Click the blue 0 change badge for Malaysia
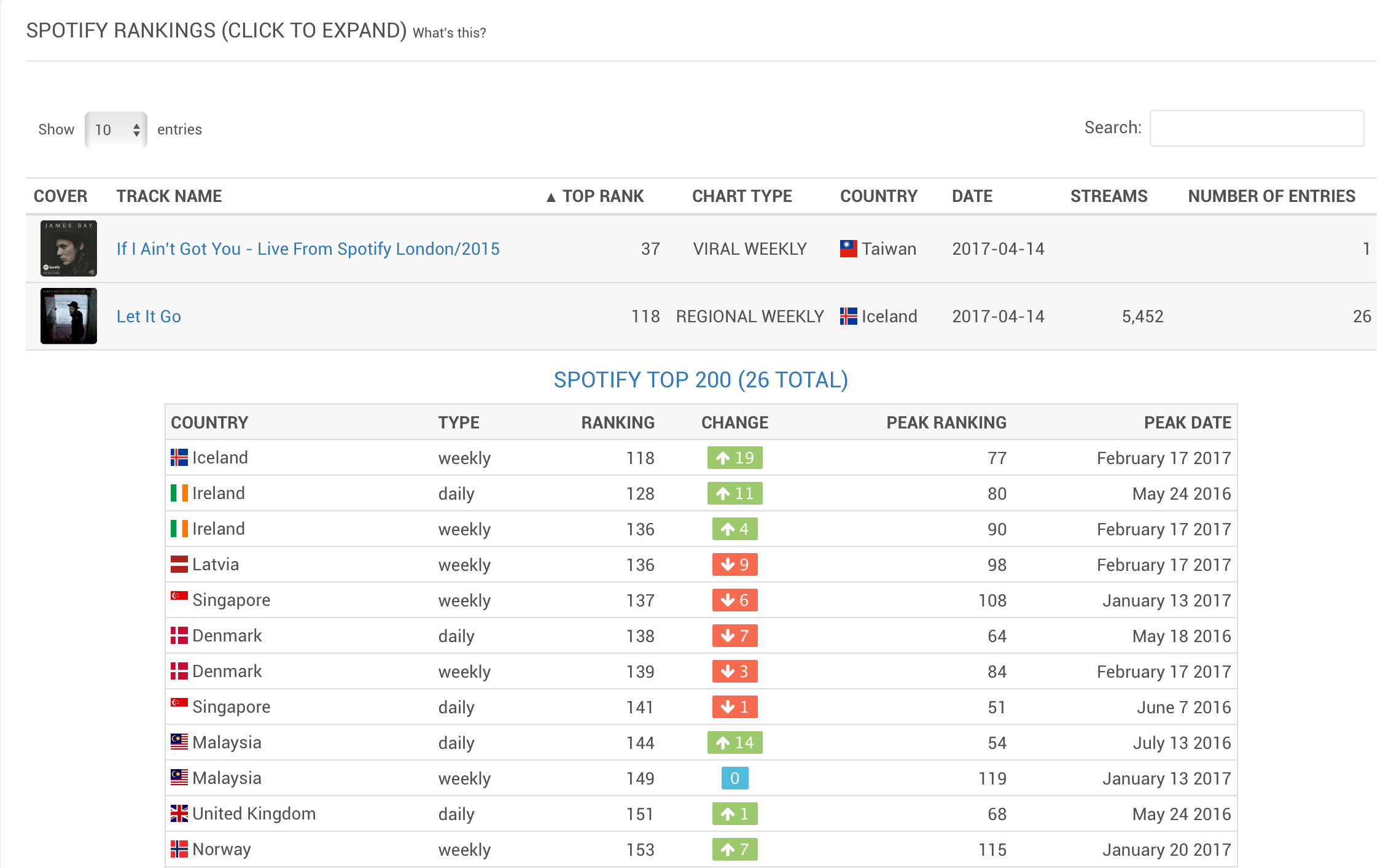Viewport: 1399px width, 868px height. (x=735, y=778)
